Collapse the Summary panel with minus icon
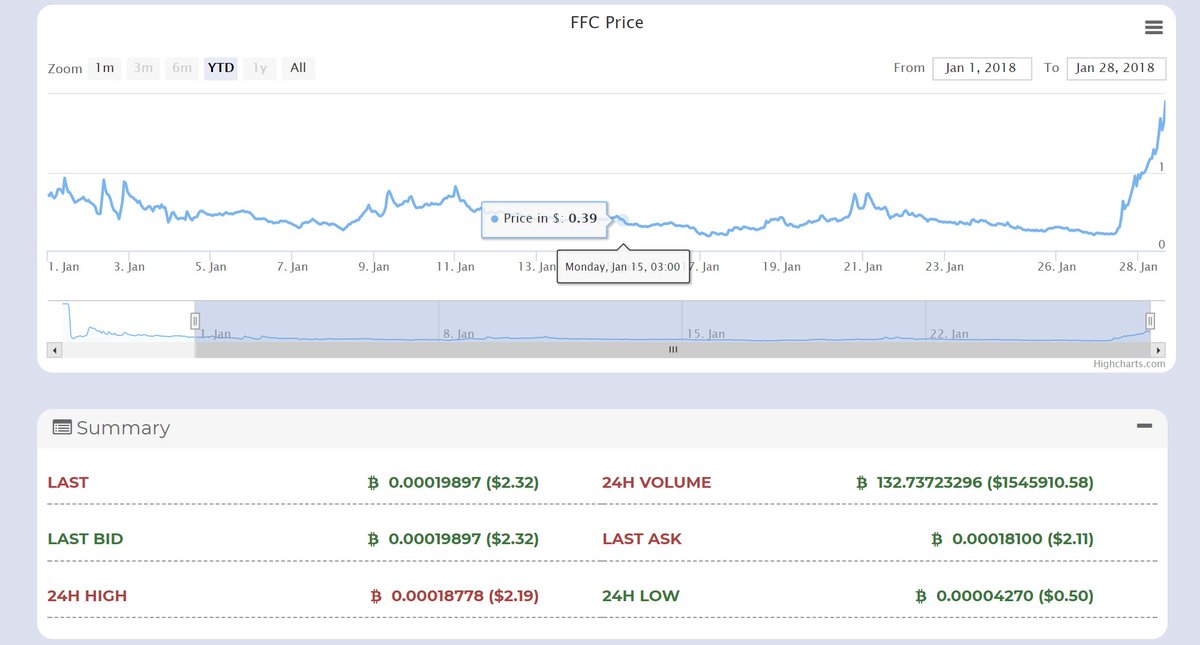This screenshot has width=1200, height=645. click(1145, 426)
